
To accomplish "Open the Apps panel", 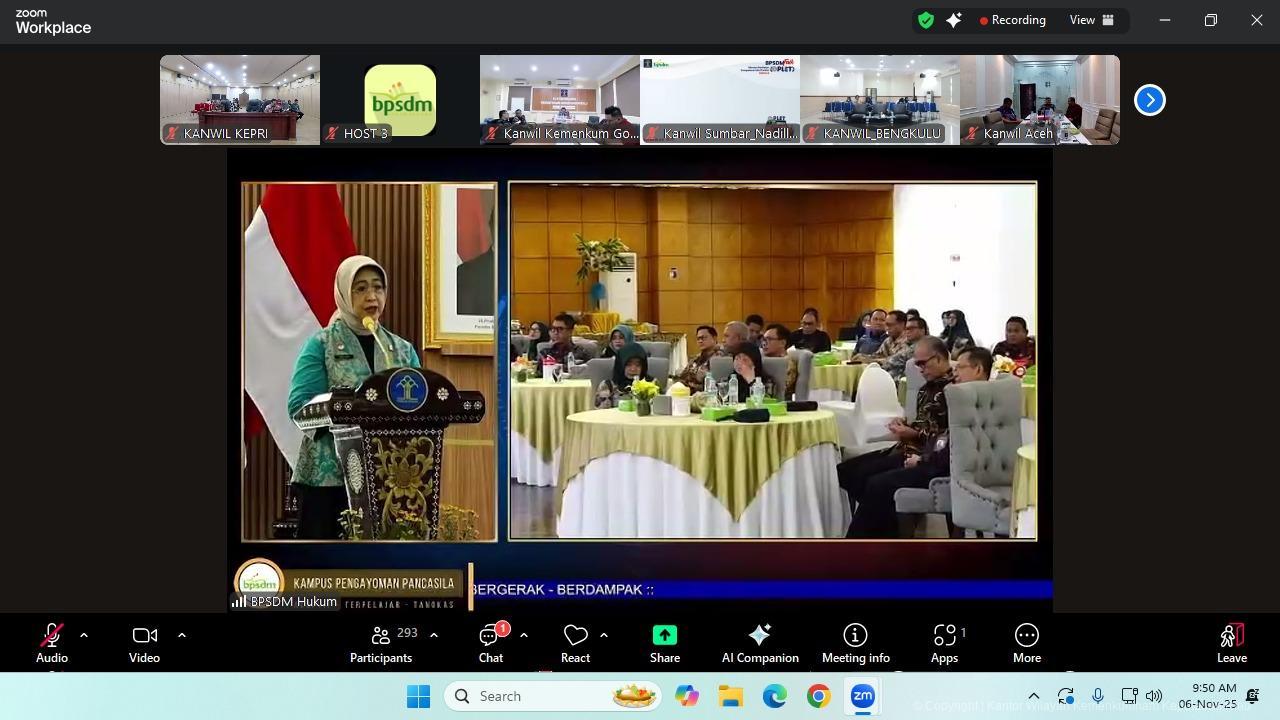I will click(x=944, y=643).
